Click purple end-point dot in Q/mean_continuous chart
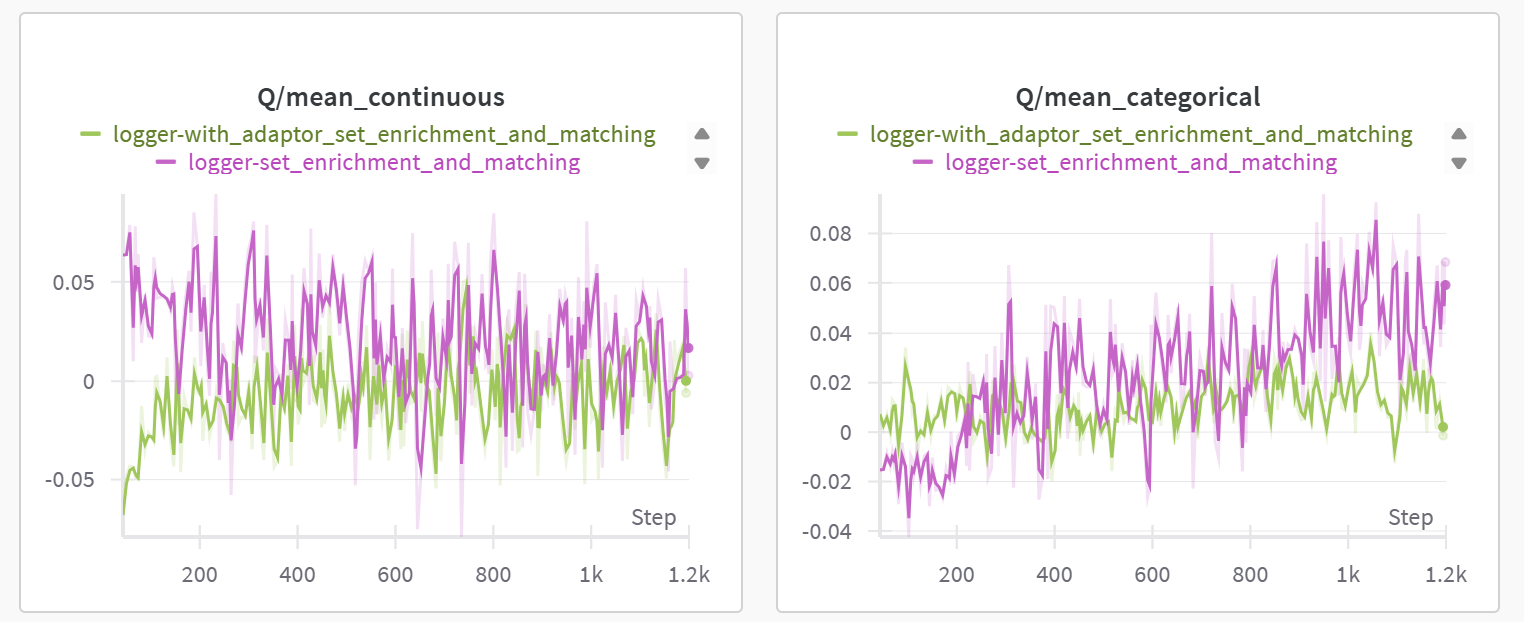This screenshot has height=622, width=1524. point(688,348)
